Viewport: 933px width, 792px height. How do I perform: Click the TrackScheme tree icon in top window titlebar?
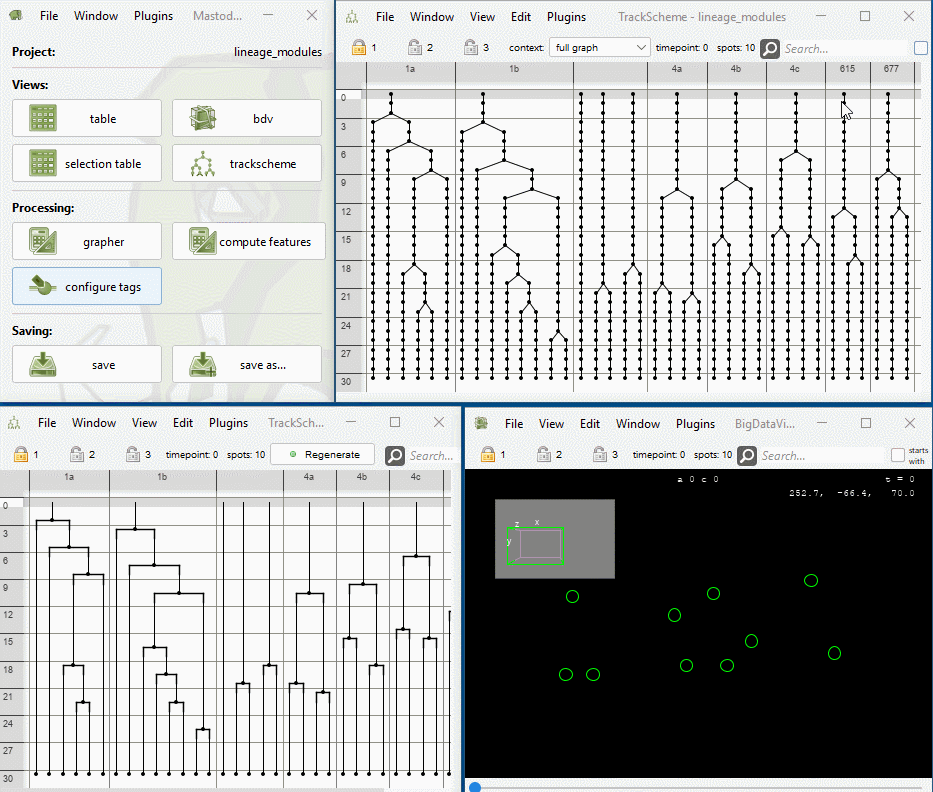(x=352, y=17)
